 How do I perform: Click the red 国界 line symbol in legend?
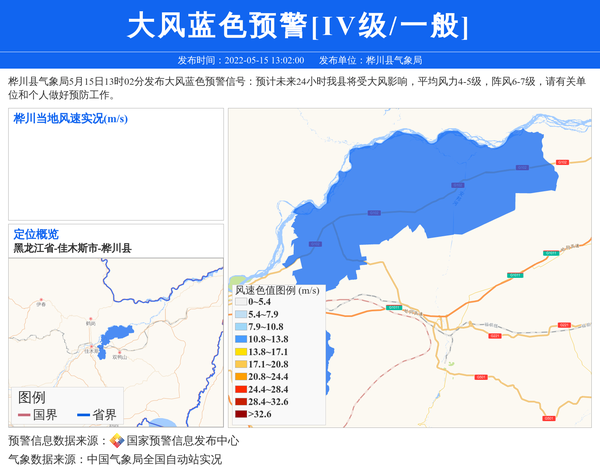pyautogui.click(x=24, y=415)
